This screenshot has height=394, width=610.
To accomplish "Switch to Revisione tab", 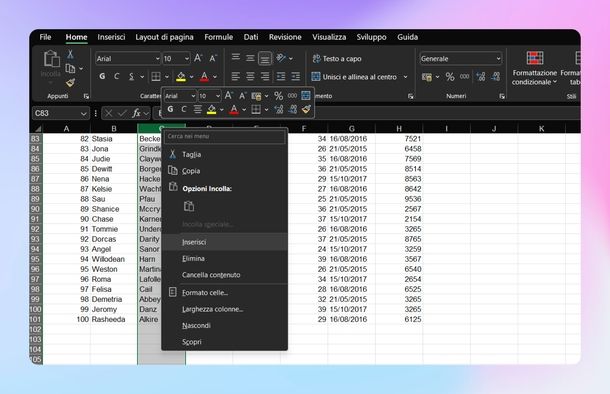I will pyautogui.click(x=285, y=37).
